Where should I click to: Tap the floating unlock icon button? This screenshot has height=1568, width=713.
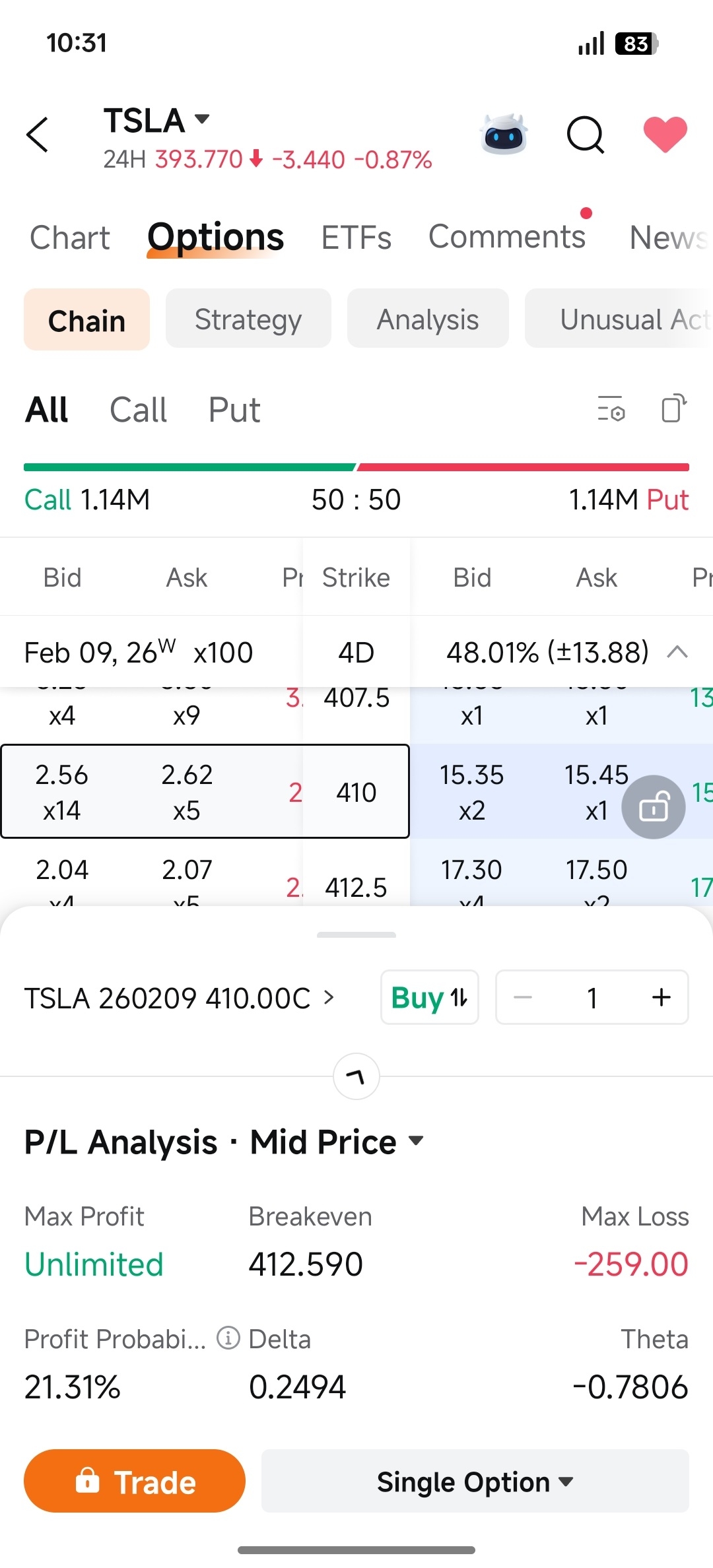[654, 806]
